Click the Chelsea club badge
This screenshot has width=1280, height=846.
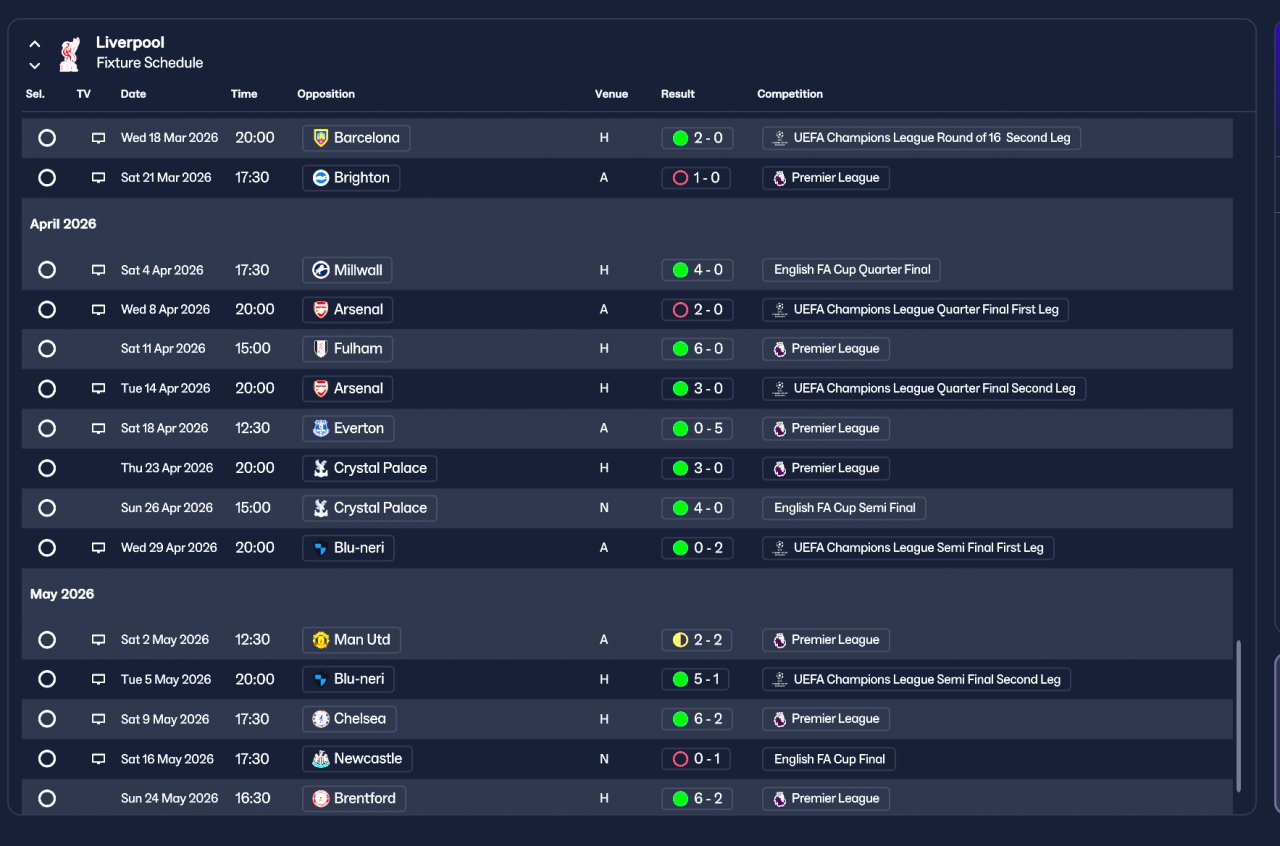coord(320,719)
